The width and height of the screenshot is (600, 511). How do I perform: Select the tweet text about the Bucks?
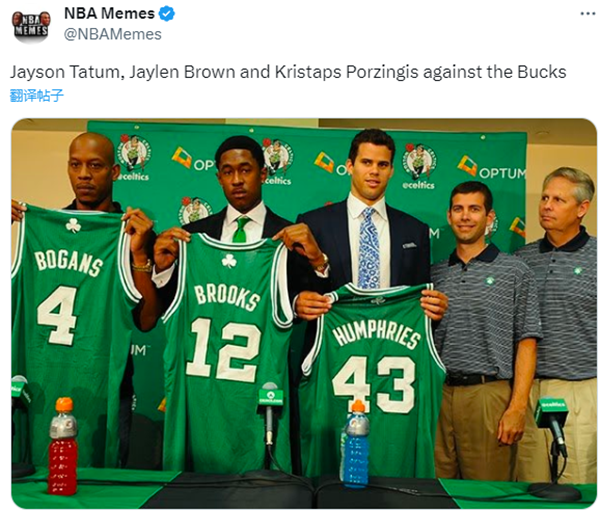coord(288,72)
